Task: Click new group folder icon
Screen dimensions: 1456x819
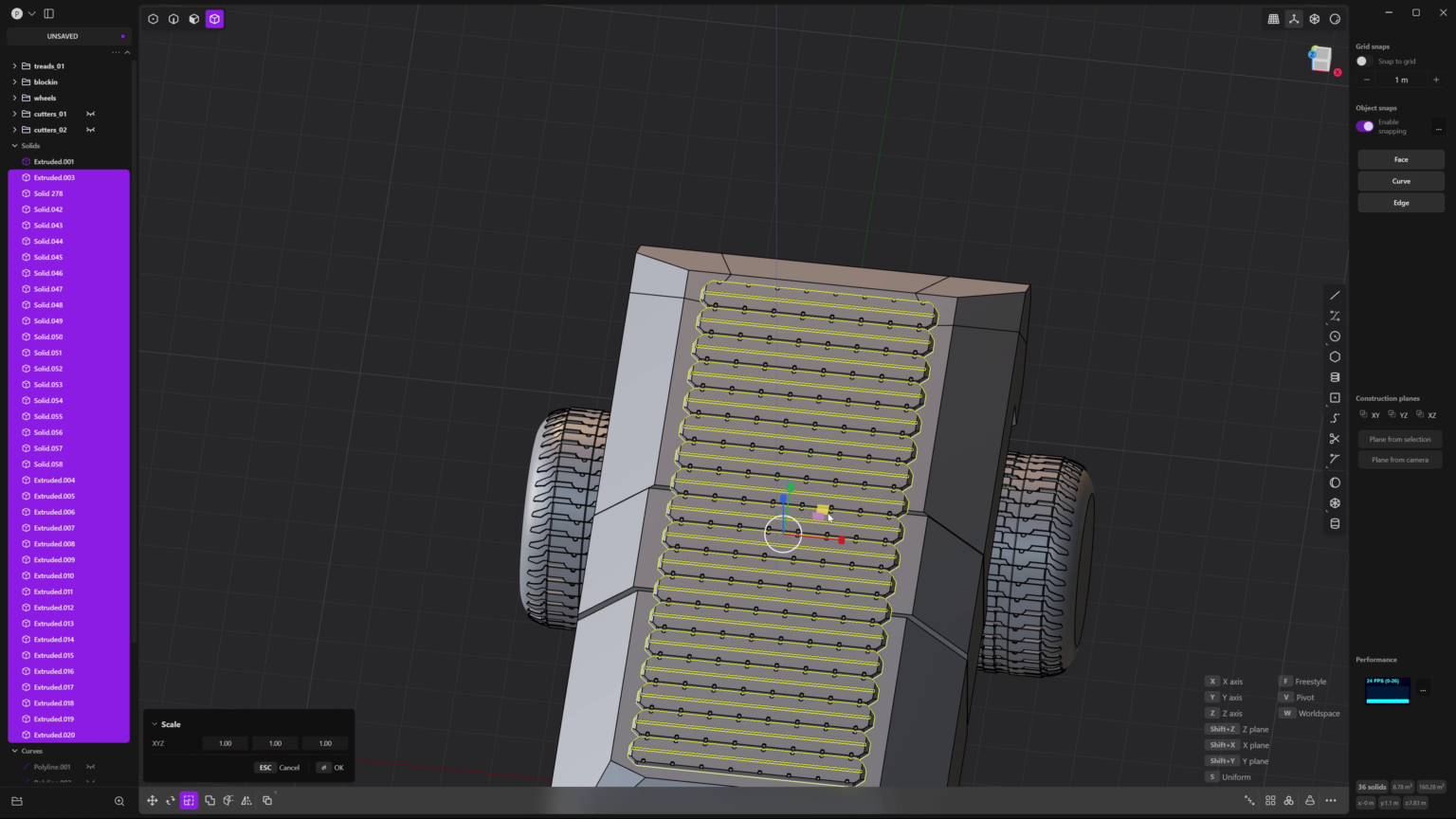Action: [16, 801]
